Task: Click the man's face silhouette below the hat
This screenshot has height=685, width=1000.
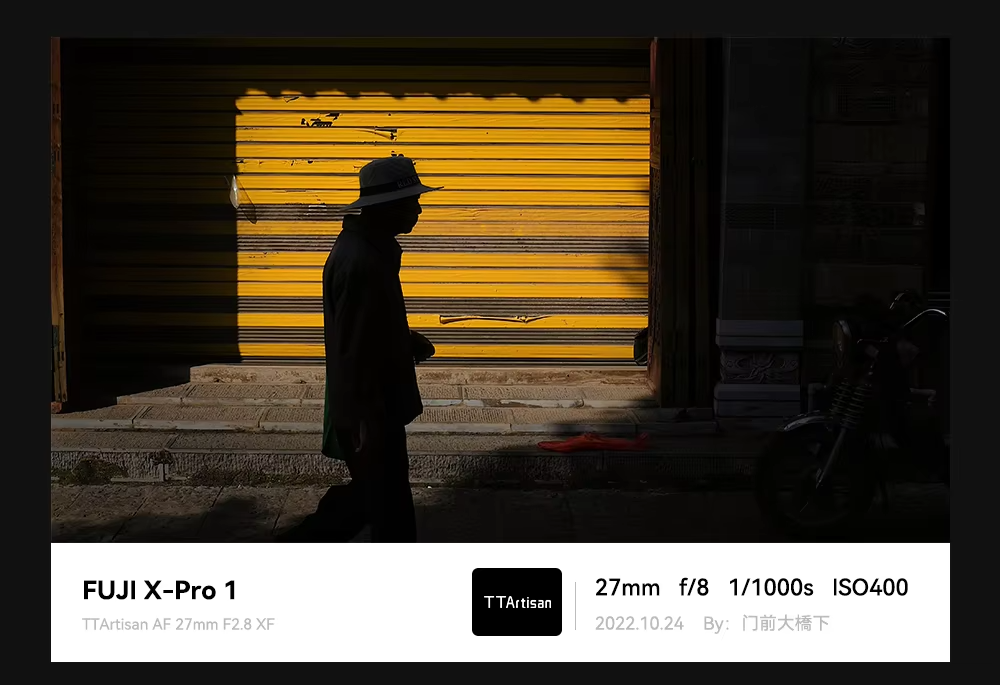Action: click(408, 216)
